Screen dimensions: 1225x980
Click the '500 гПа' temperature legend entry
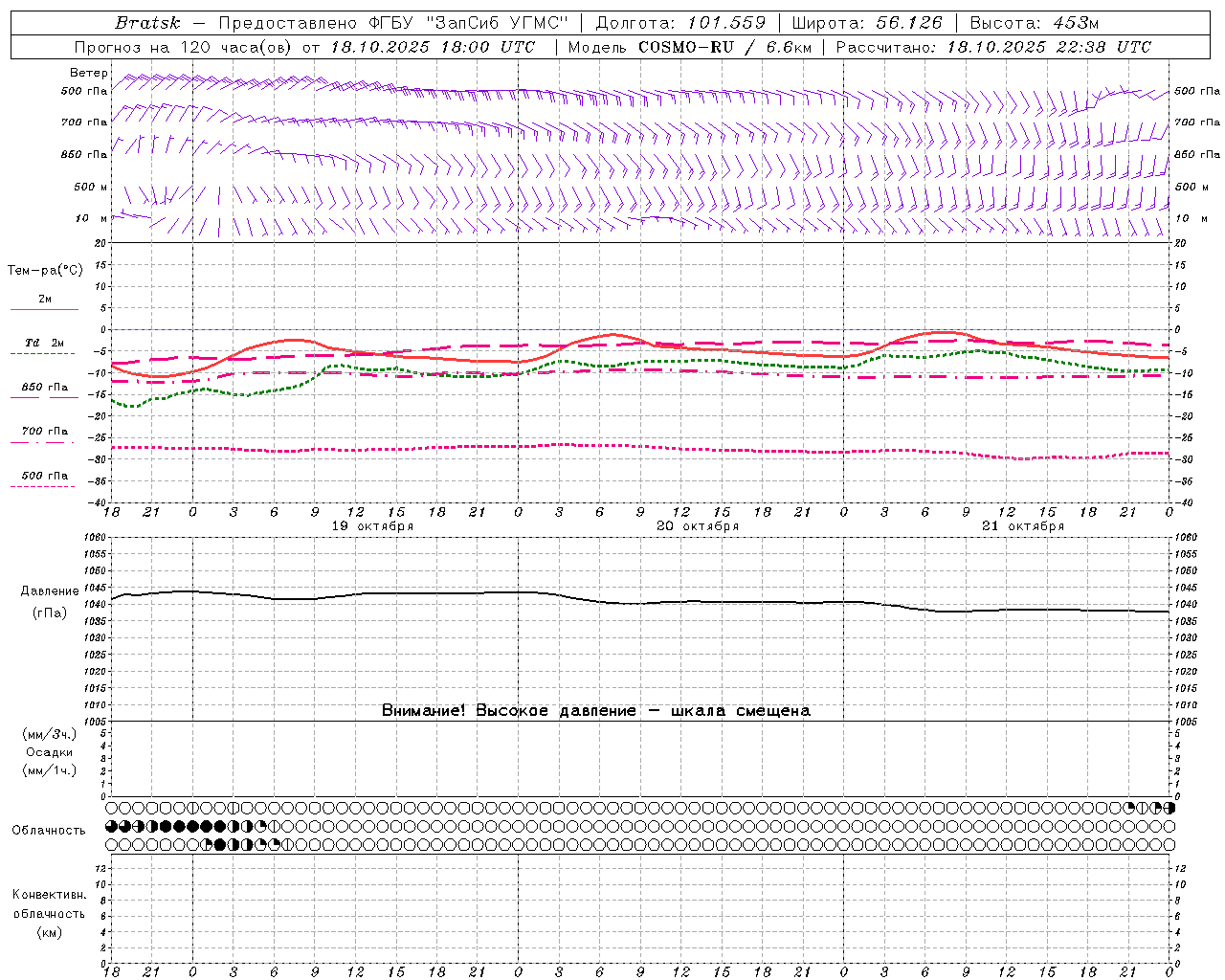tap(45, 476)
